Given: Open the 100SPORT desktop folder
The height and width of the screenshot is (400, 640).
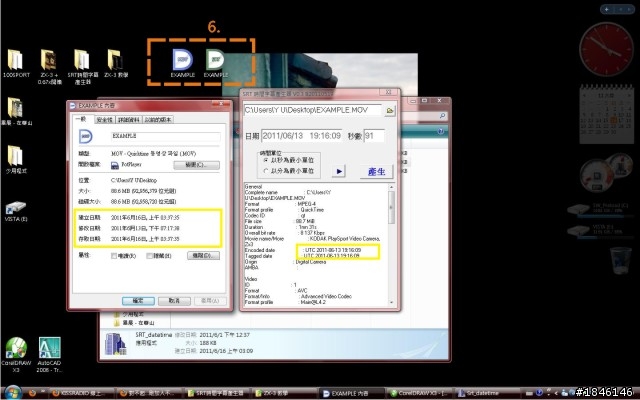Looking at the screenshot, I should tap(16, 63).
